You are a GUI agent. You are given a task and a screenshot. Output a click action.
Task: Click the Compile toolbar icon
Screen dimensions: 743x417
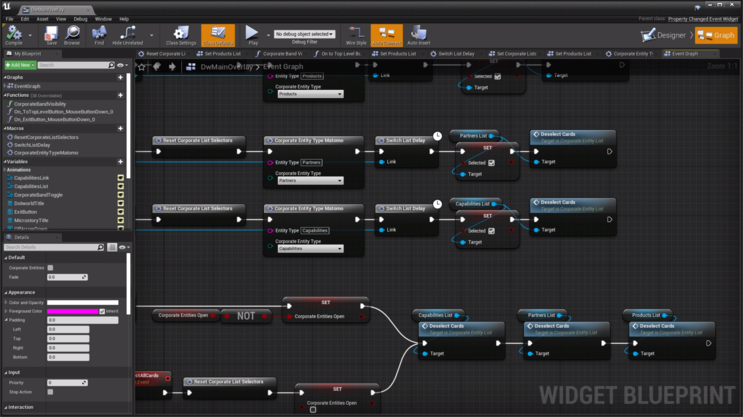tap(14, 34)
